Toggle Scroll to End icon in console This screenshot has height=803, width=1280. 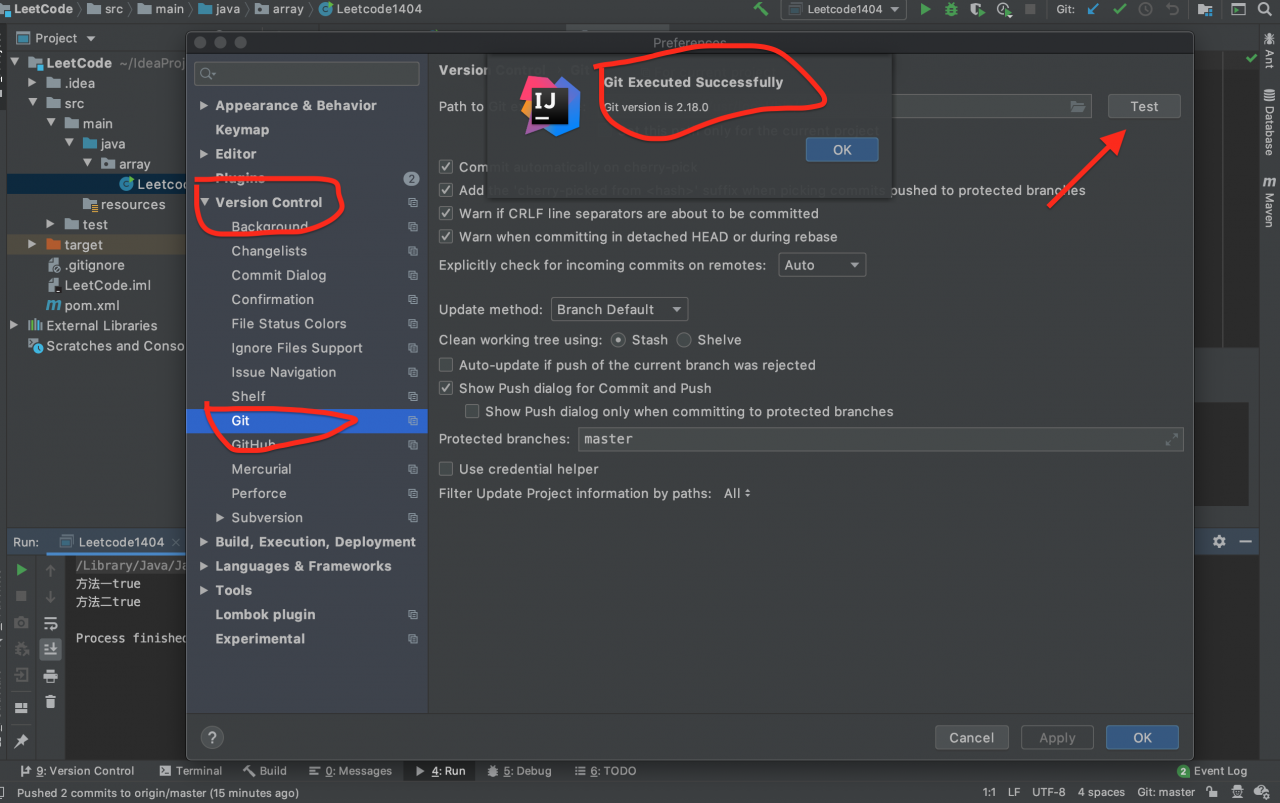50,649
